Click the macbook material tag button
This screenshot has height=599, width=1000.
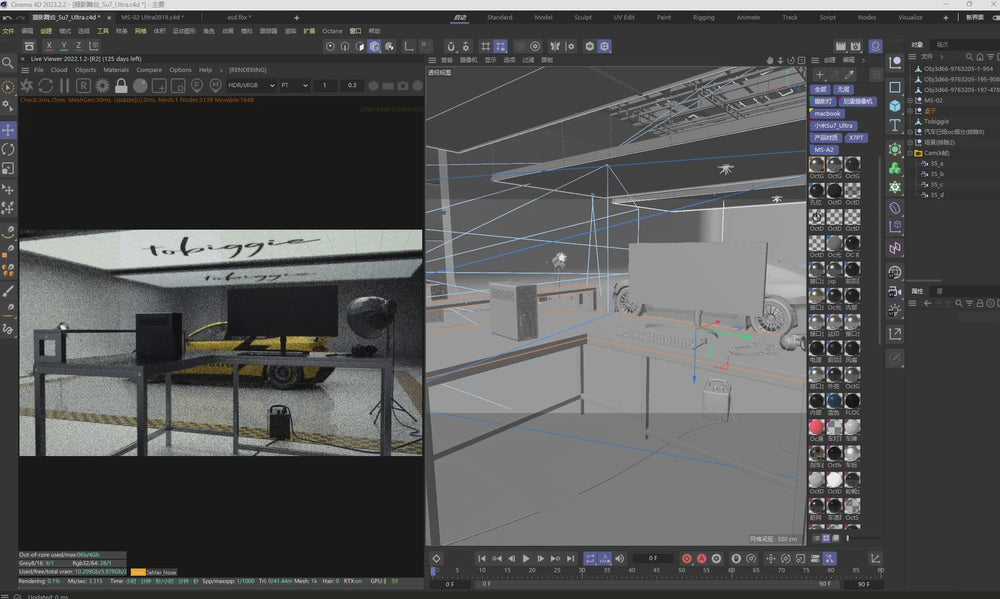[827, 114]
